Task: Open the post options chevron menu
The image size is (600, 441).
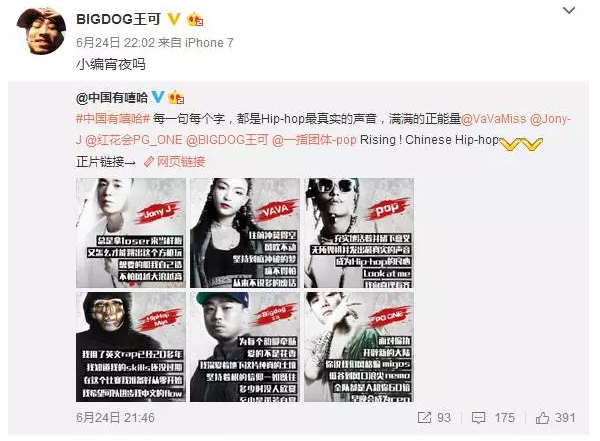Action: tap(569, 10)
